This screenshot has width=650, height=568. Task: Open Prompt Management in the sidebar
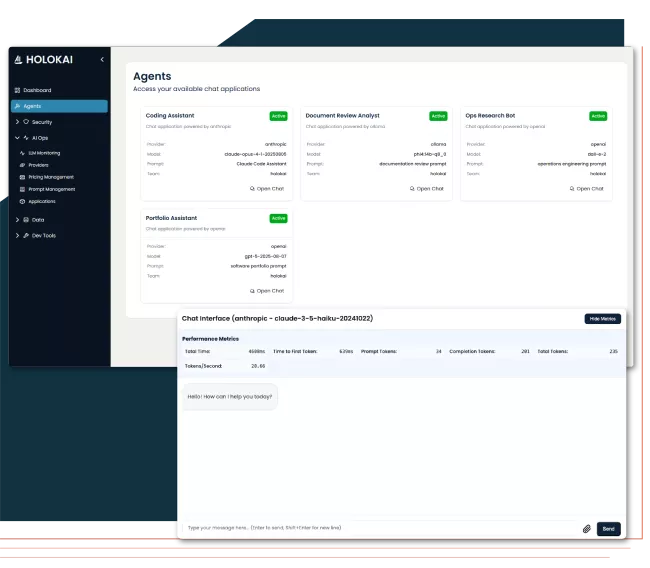51,189
